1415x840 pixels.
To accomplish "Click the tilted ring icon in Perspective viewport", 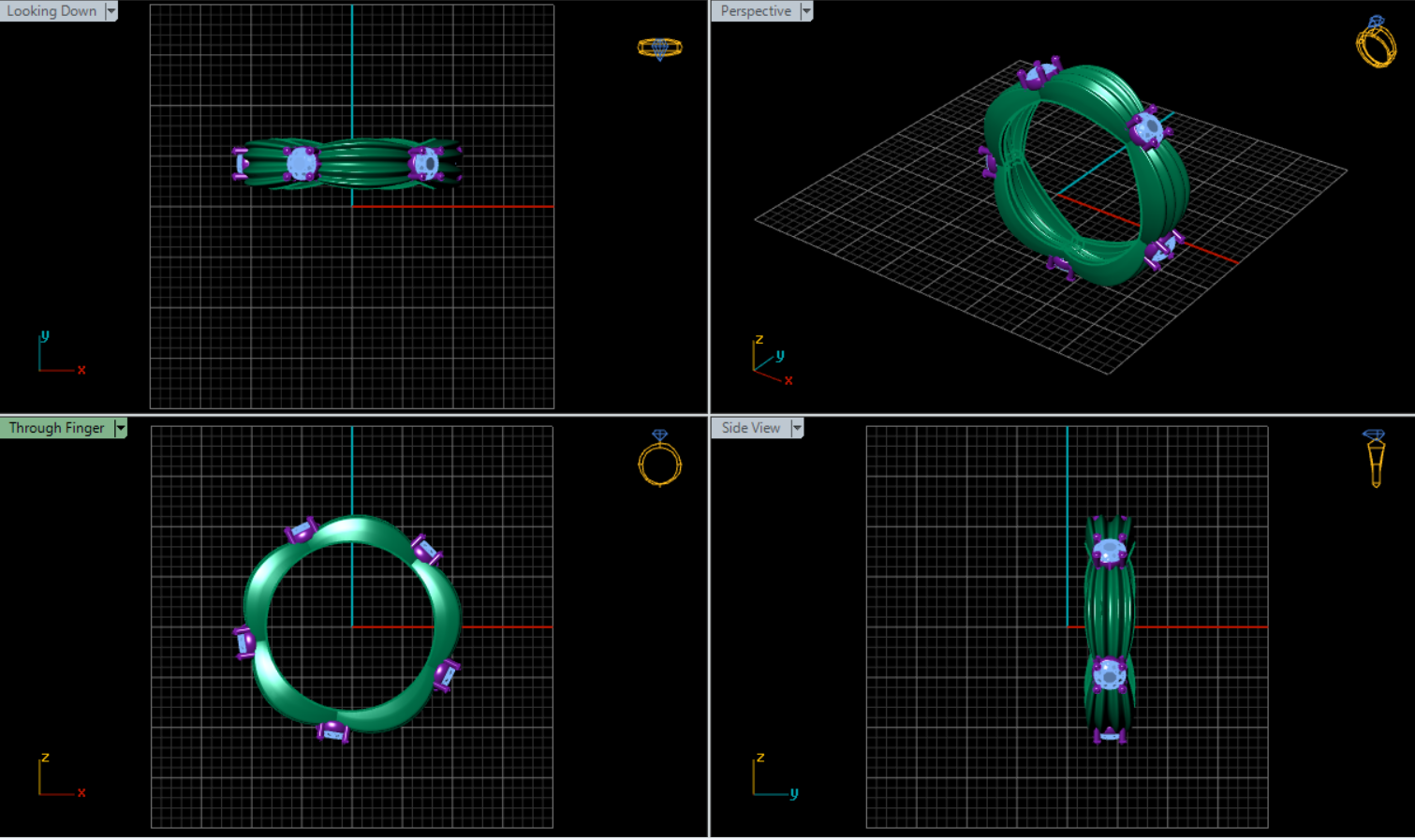I will point(1376,43).
